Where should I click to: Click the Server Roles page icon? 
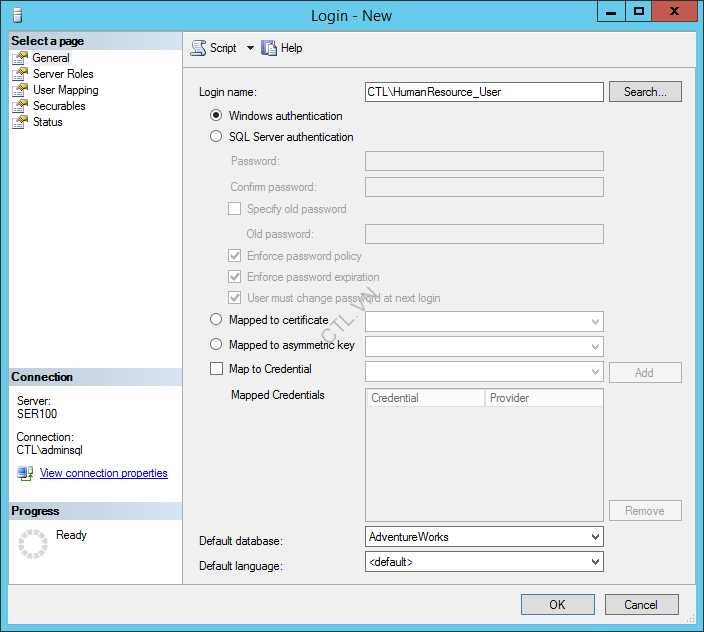tap(20, 74)
